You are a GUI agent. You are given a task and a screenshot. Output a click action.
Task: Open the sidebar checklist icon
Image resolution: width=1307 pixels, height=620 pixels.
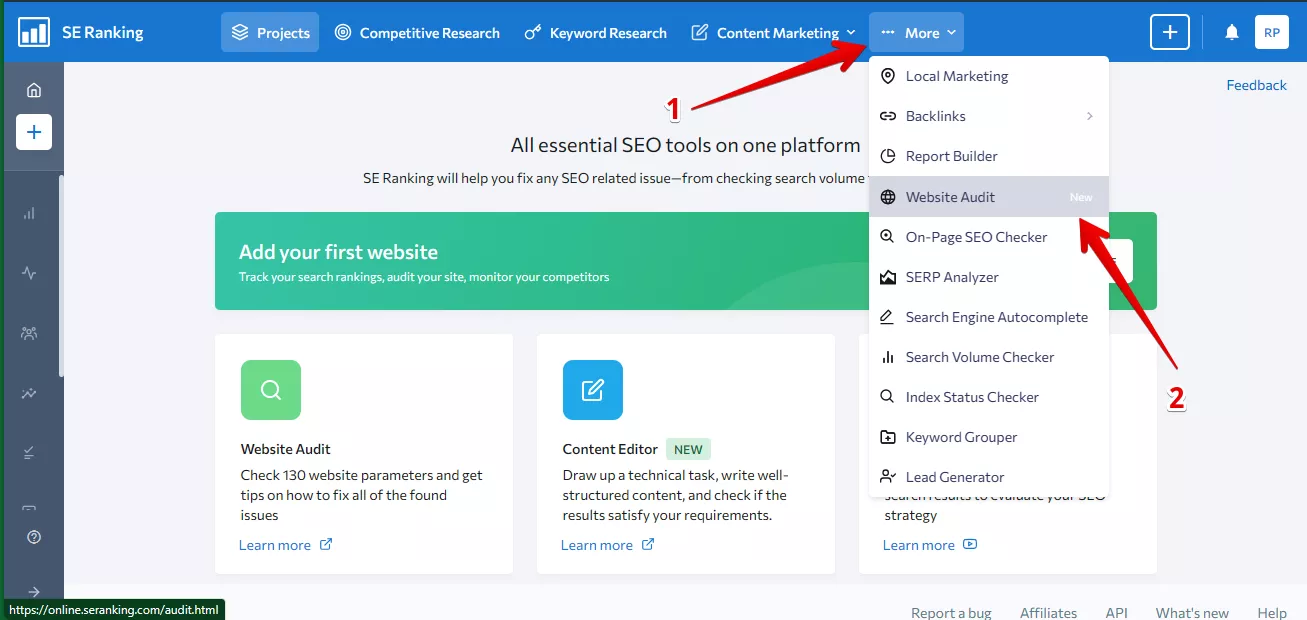coord(29,453)
